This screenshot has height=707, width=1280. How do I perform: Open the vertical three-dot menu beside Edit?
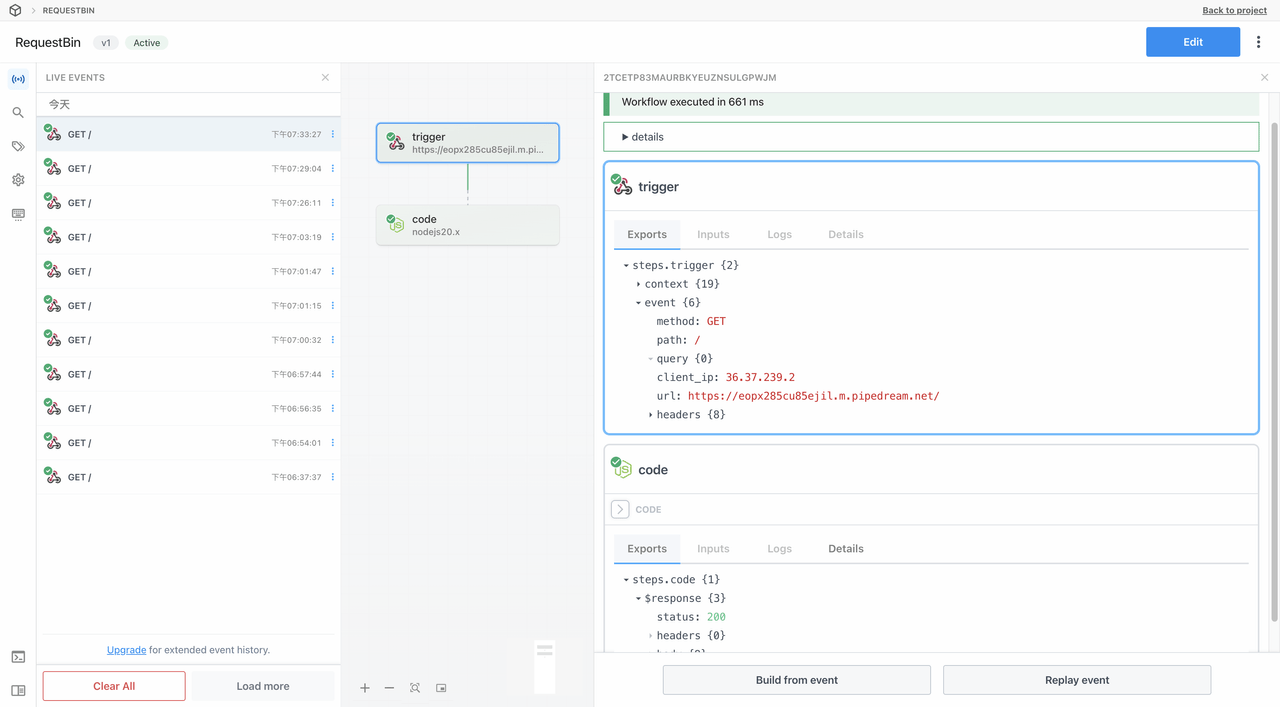[x=1258, y=42]
